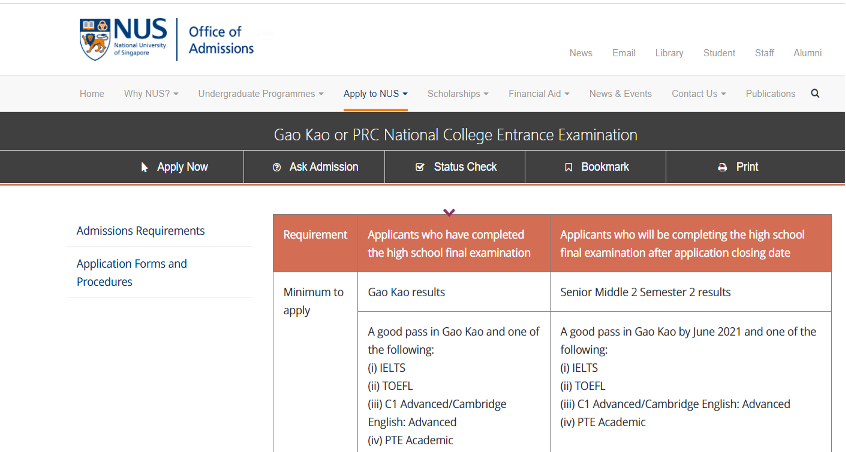Click the Print printer icon

pyautogui.click(x=722, y=167)
